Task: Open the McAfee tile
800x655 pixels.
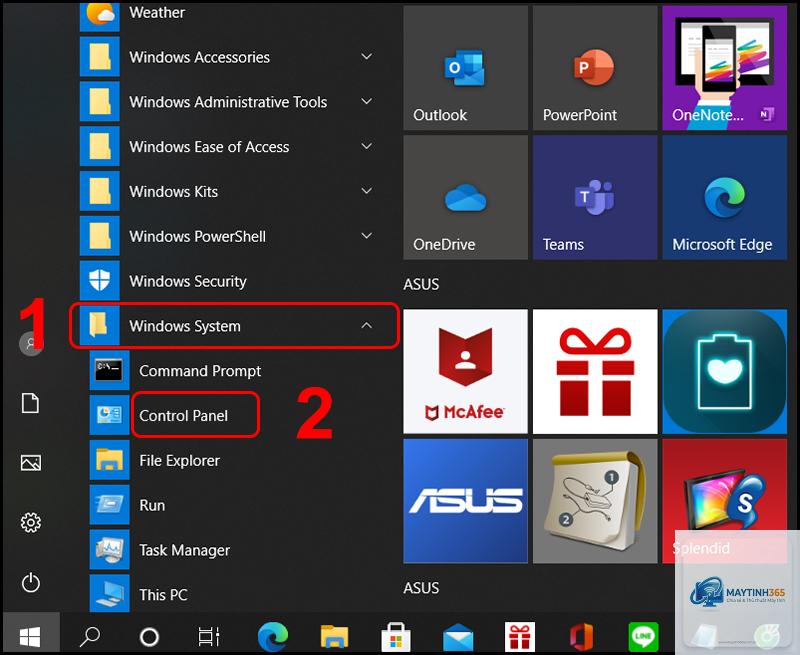Action: (x=465, y=371)
